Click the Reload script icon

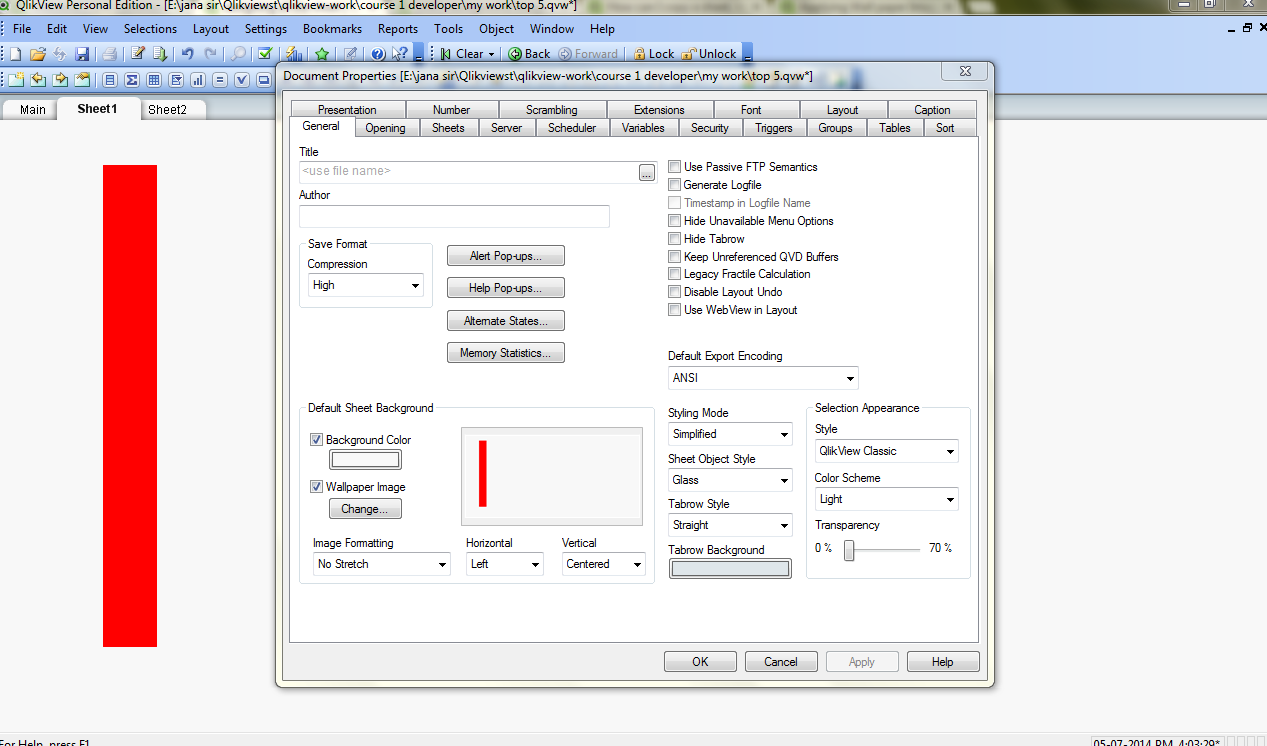(160, 54)
